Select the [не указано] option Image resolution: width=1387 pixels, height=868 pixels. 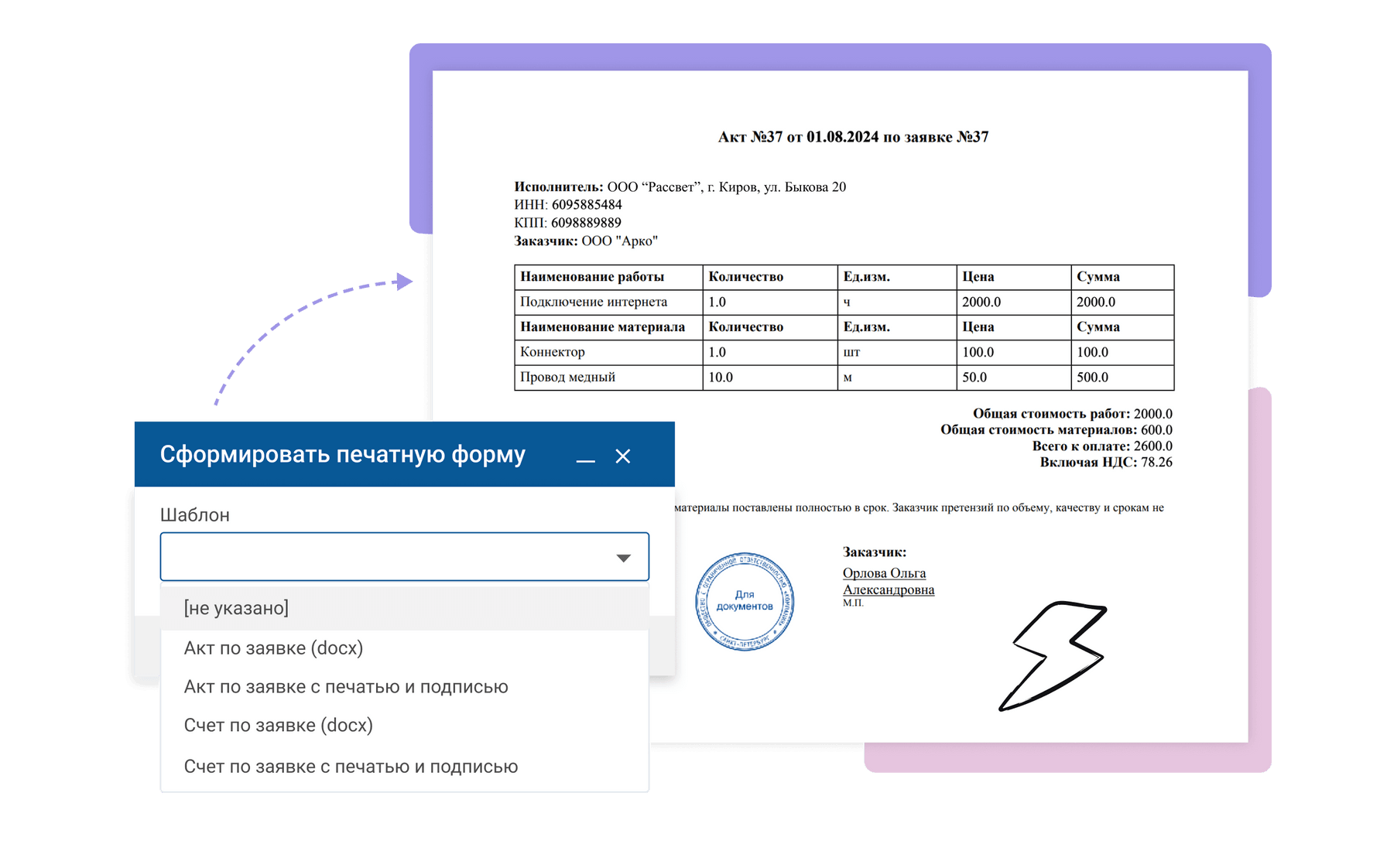(x=236, y=608)
